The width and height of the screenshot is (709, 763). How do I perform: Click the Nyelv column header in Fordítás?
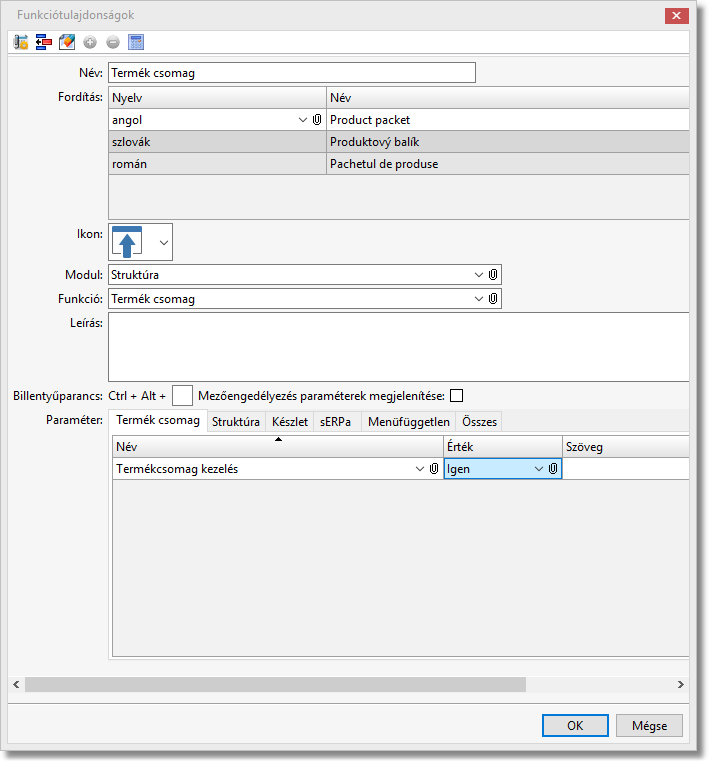click(217, 98)
